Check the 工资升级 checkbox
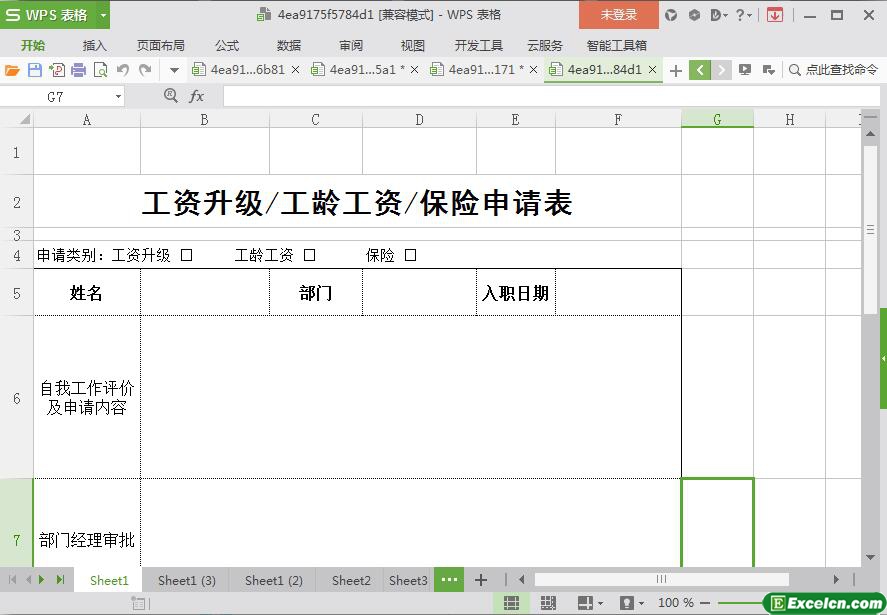 pos(187,255)
